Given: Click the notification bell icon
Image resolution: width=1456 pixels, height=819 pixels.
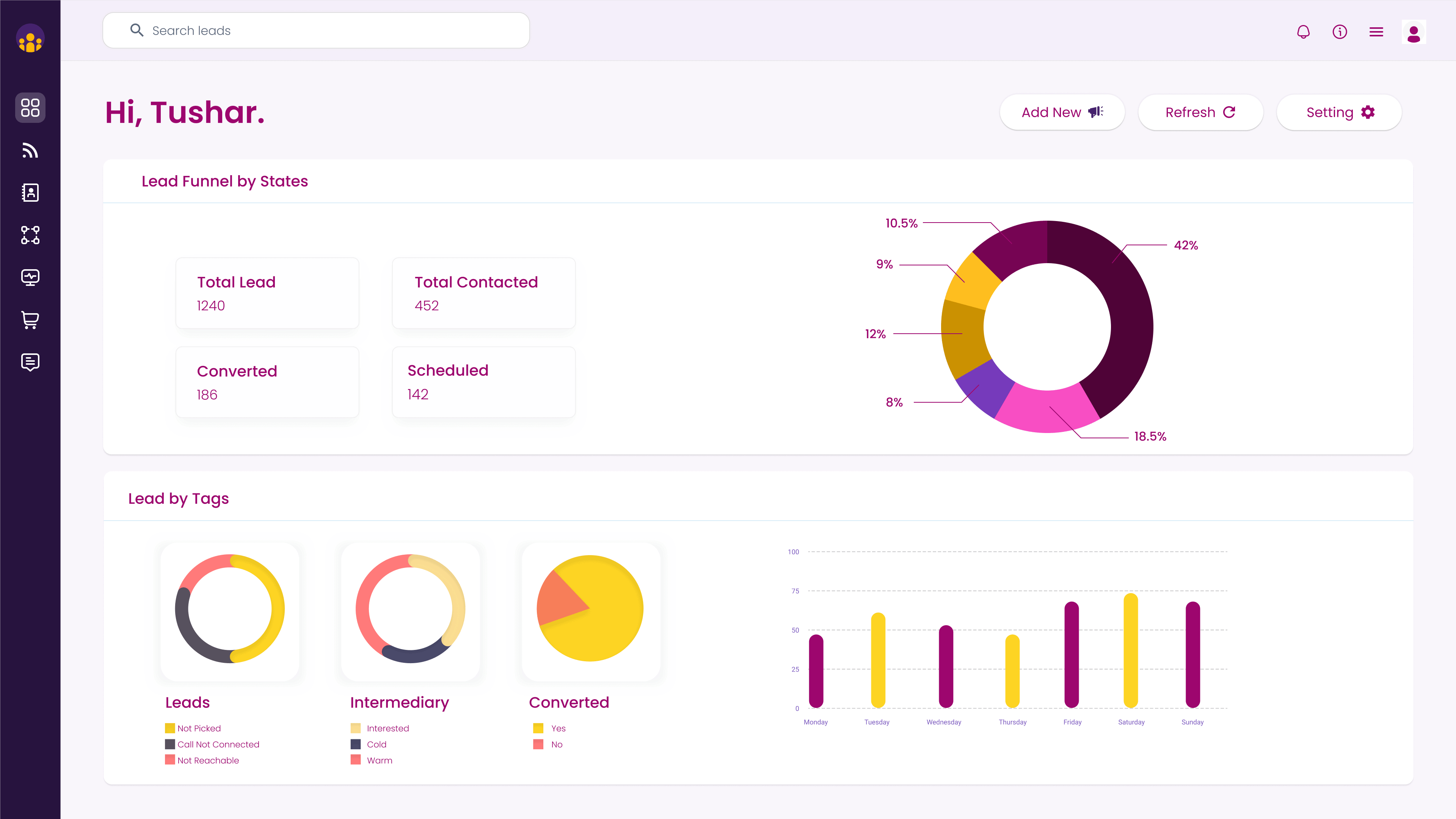Looking at the screenshot, I should pos(1304,31).
